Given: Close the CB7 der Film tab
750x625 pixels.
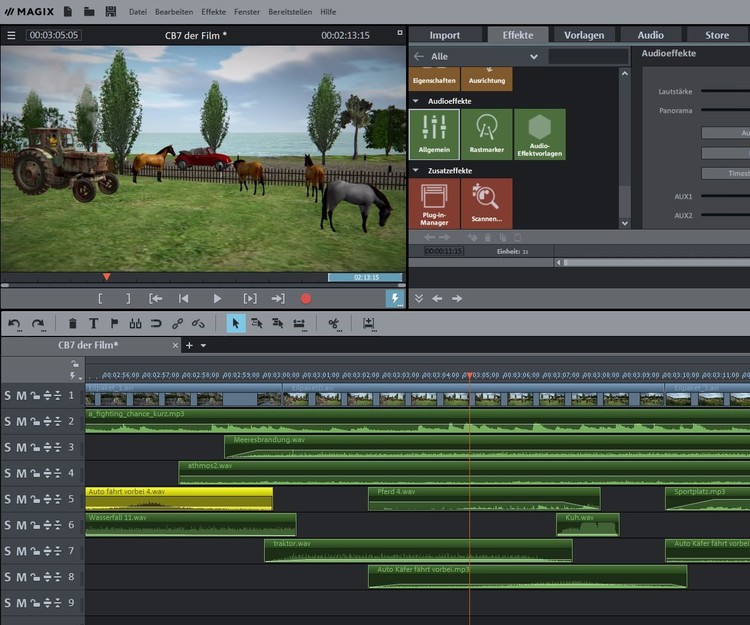Looking at the screenshot, I should pos(175,345).
